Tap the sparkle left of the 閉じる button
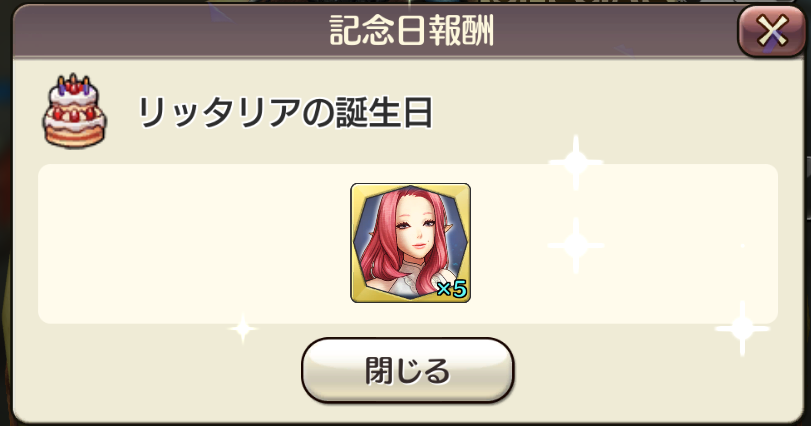The image size is (811, 426). pyautogui.click(x=243, y=328)
